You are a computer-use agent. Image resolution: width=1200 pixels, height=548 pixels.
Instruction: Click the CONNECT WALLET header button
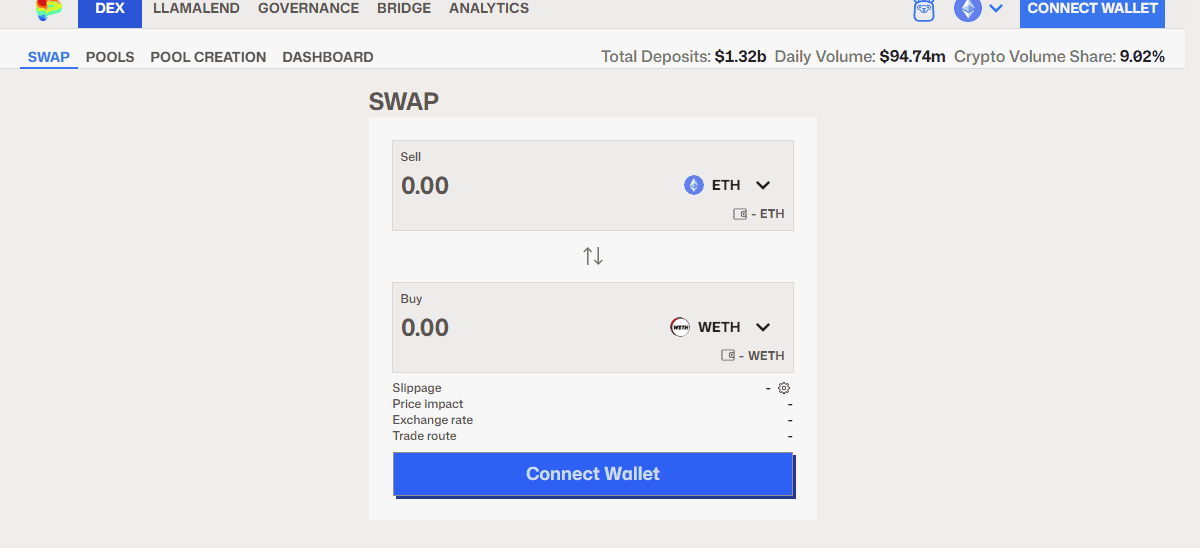point(1092,11)
